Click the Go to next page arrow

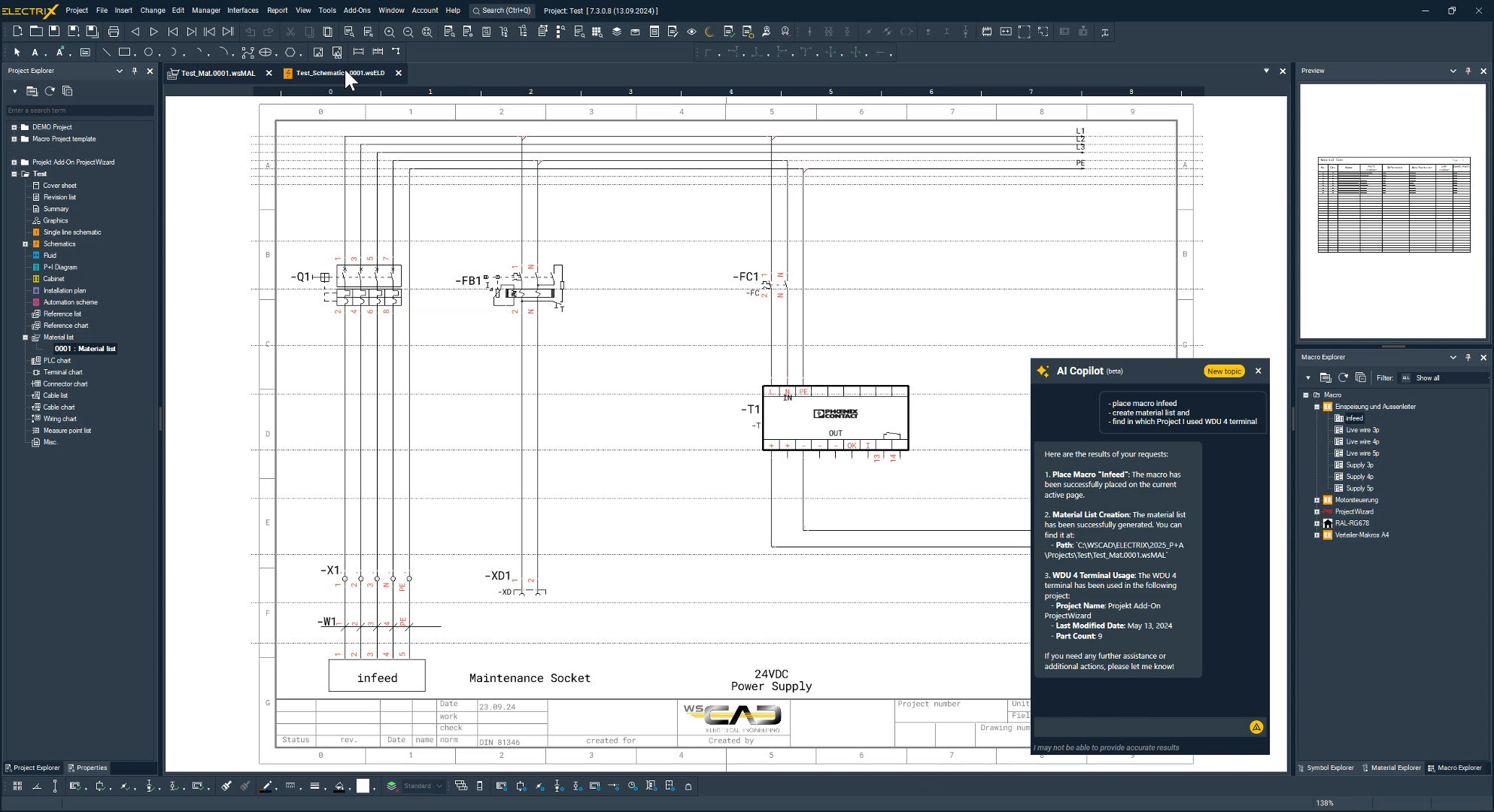(x=153, y=32)
